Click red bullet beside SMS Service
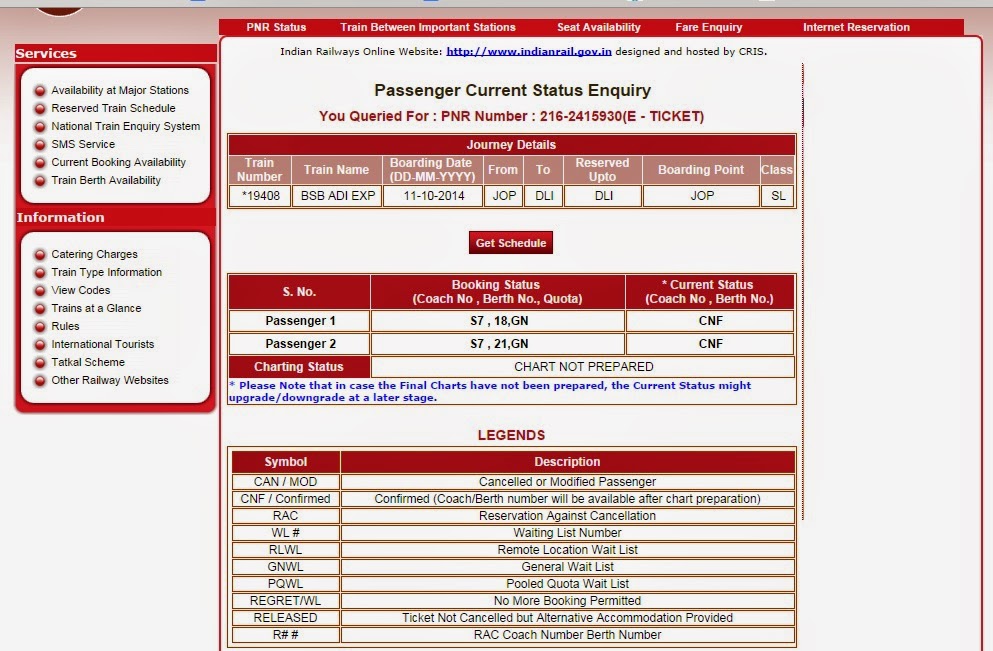993x651 pixels. pyautogui.click(x=40, y=144)
